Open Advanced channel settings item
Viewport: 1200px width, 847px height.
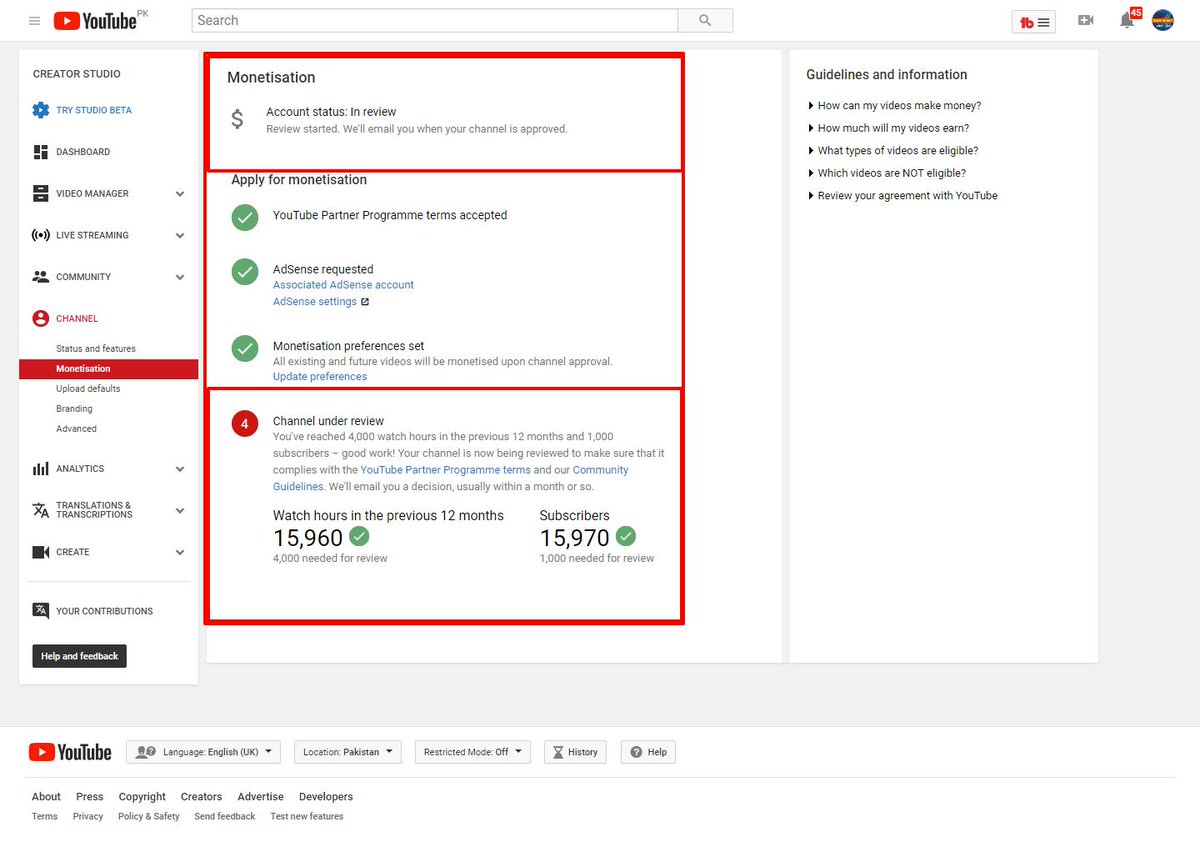[76, 429]
